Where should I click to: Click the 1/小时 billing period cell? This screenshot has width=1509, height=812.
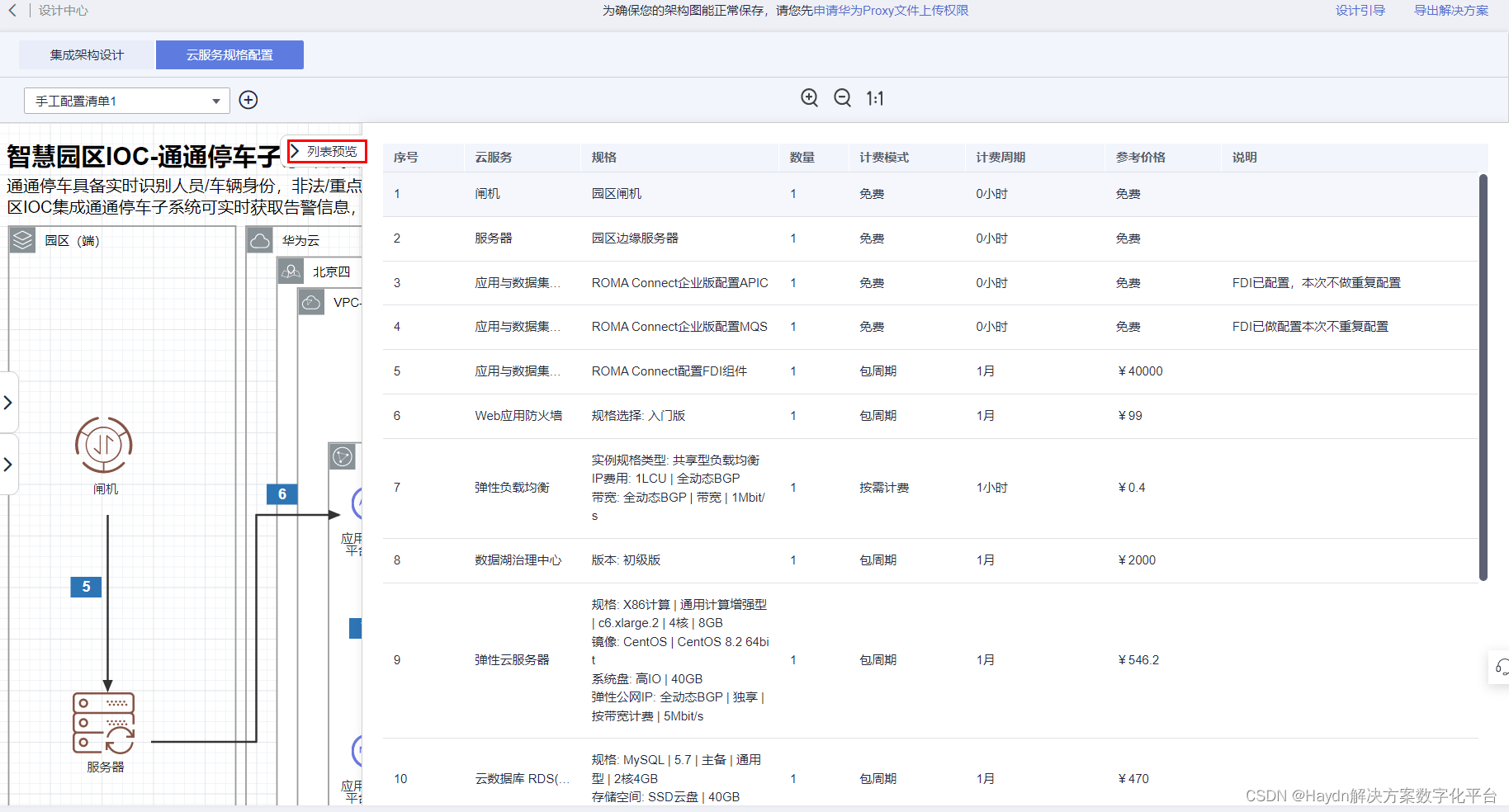[991, 488]
